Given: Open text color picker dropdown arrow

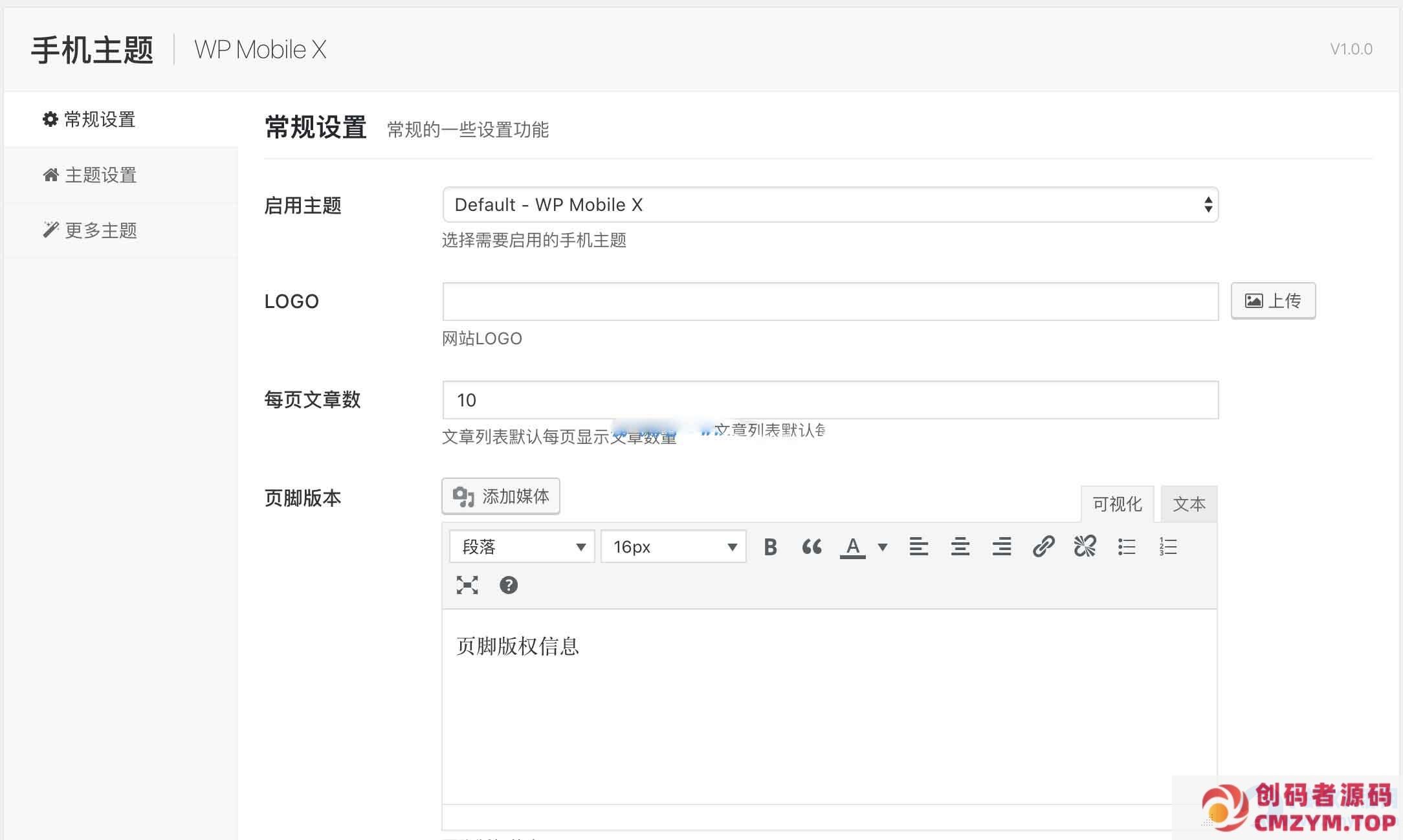Looking at the screenshot, I should (882, 547).
